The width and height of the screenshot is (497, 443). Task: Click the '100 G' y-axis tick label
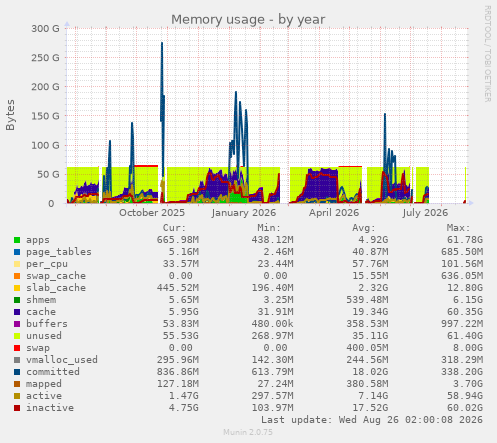45,145
